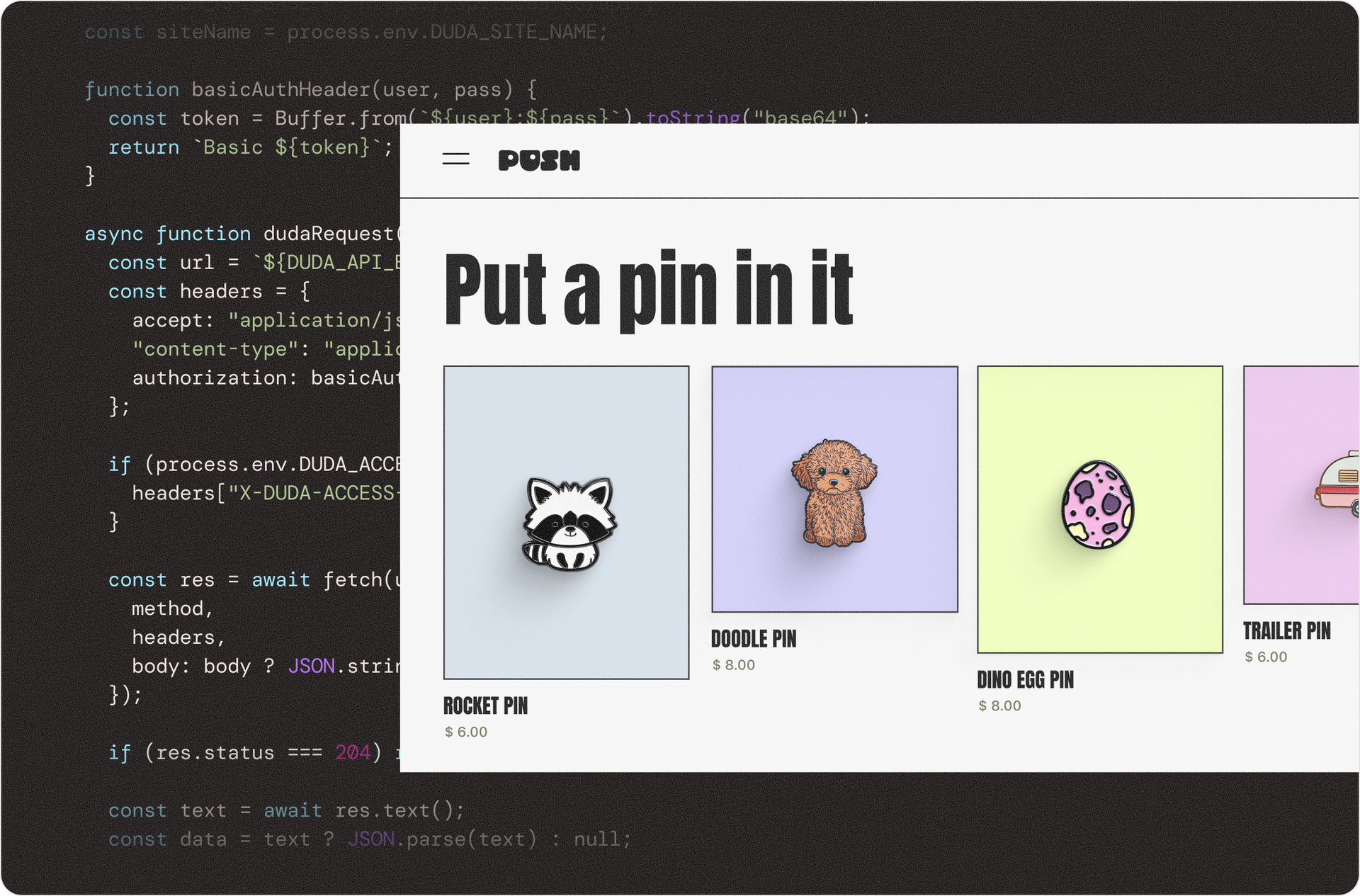The height and width of the screenshot is (896, 1360).
Task: Click the TRAILER PIN product title
Action: 1286,631
